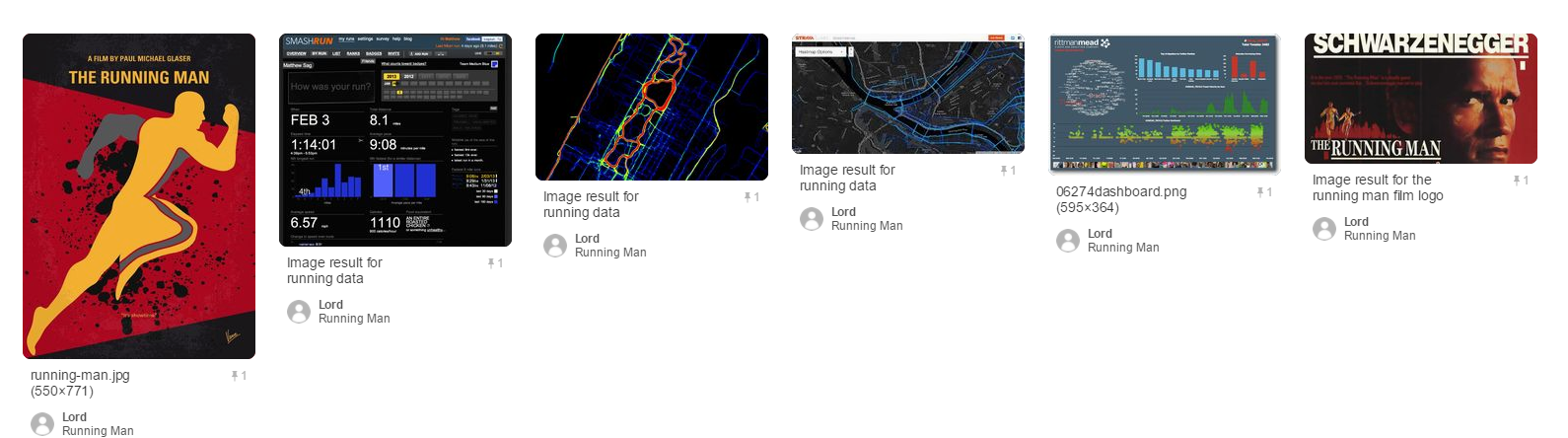Open the red Running Man movie poster thumbnail

pos(139,196)
